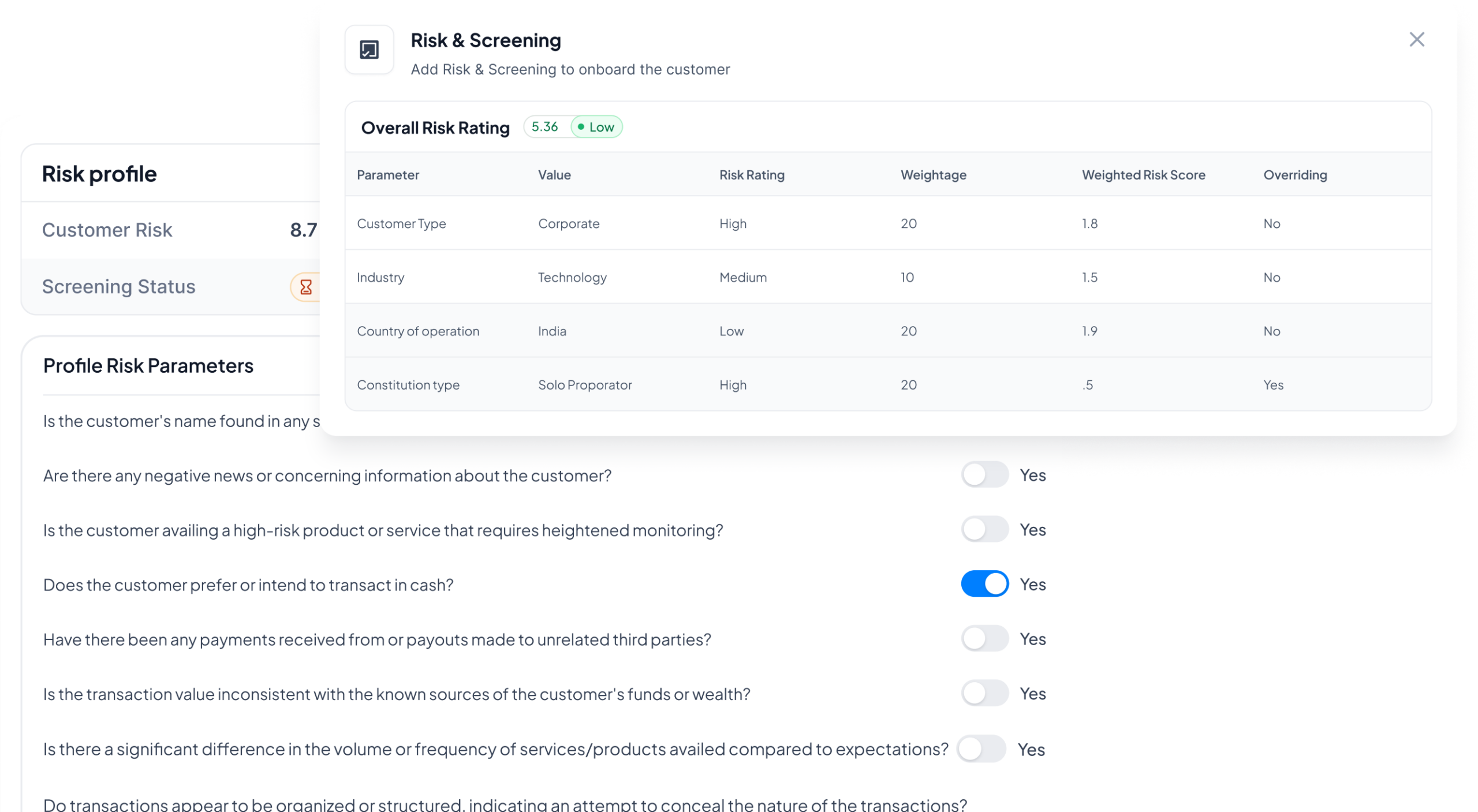Close the Risk & Screening dialog

(x=1416, y=39)
